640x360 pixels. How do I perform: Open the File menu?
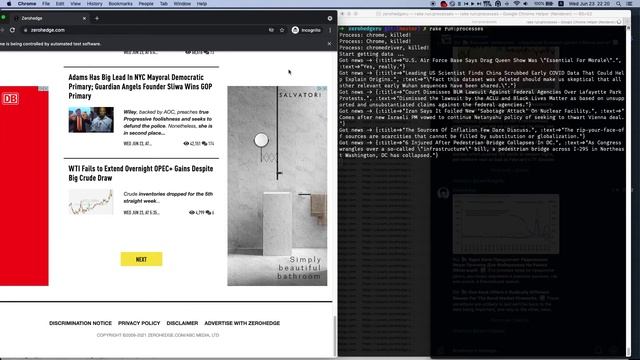coord(46,4)
